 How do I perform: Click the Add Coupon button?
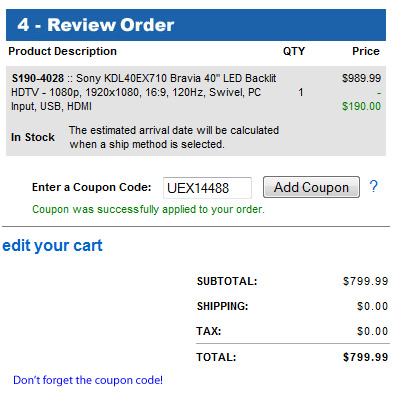coord(311,187)
